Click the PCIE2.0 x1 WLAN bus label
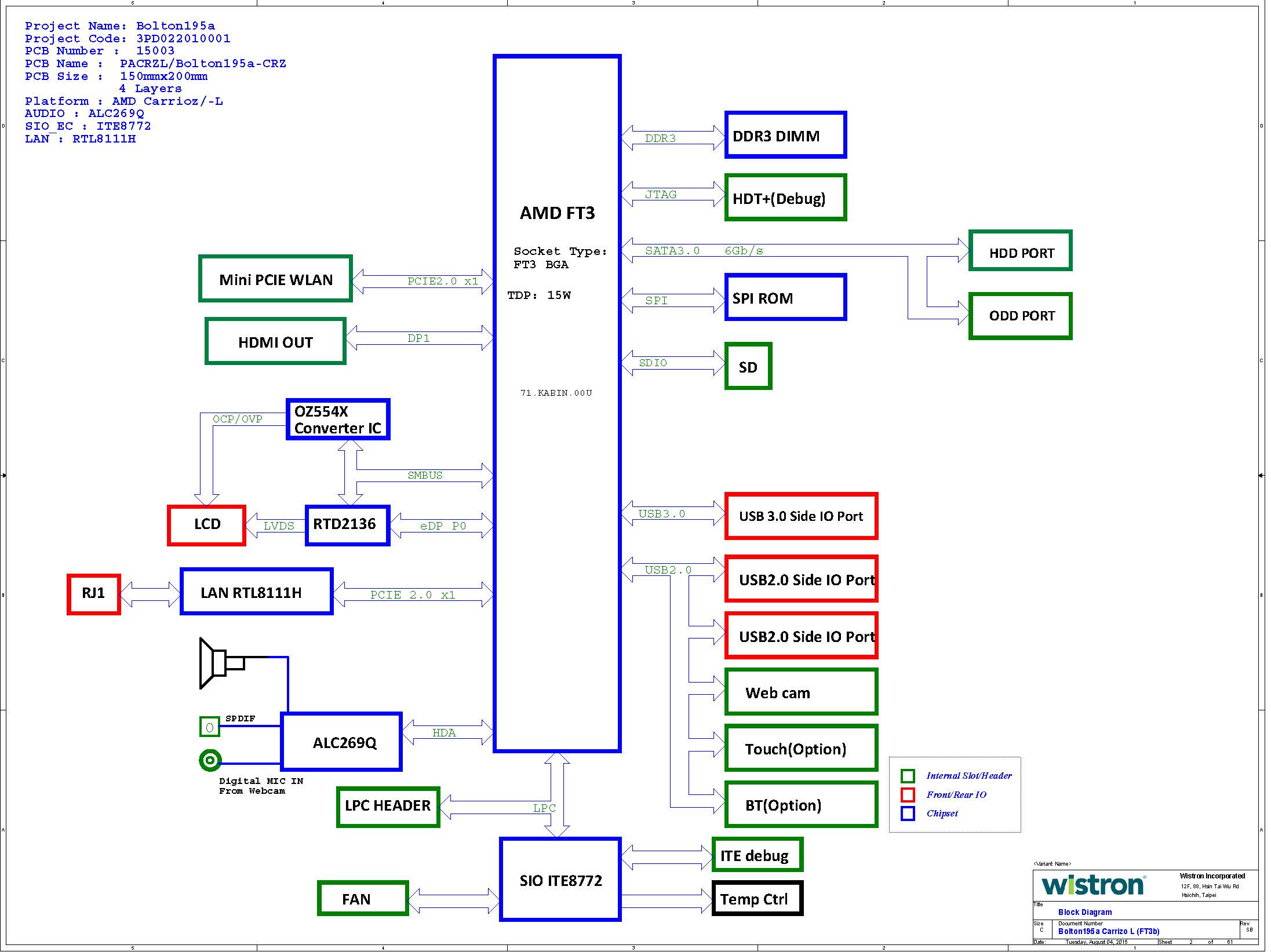This screenshot has width=1271, height=952. coord(443,282)
